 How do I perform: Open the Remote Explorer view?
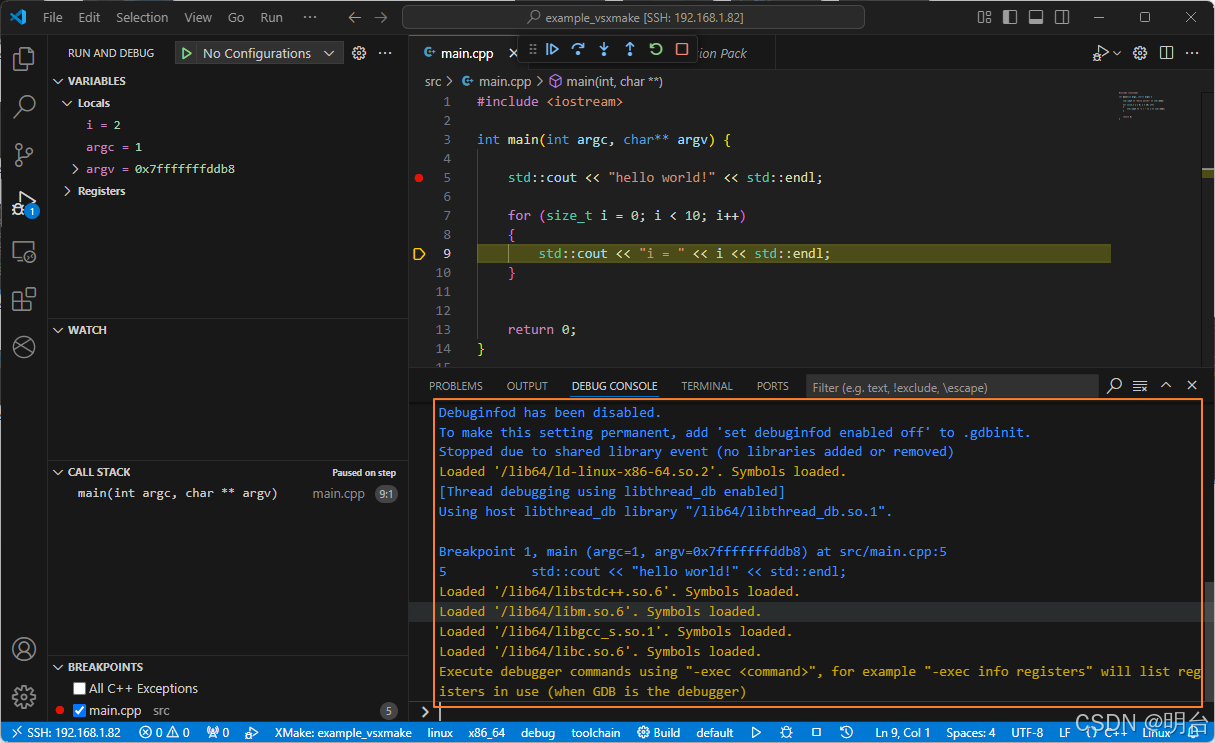tap(24, 251)
